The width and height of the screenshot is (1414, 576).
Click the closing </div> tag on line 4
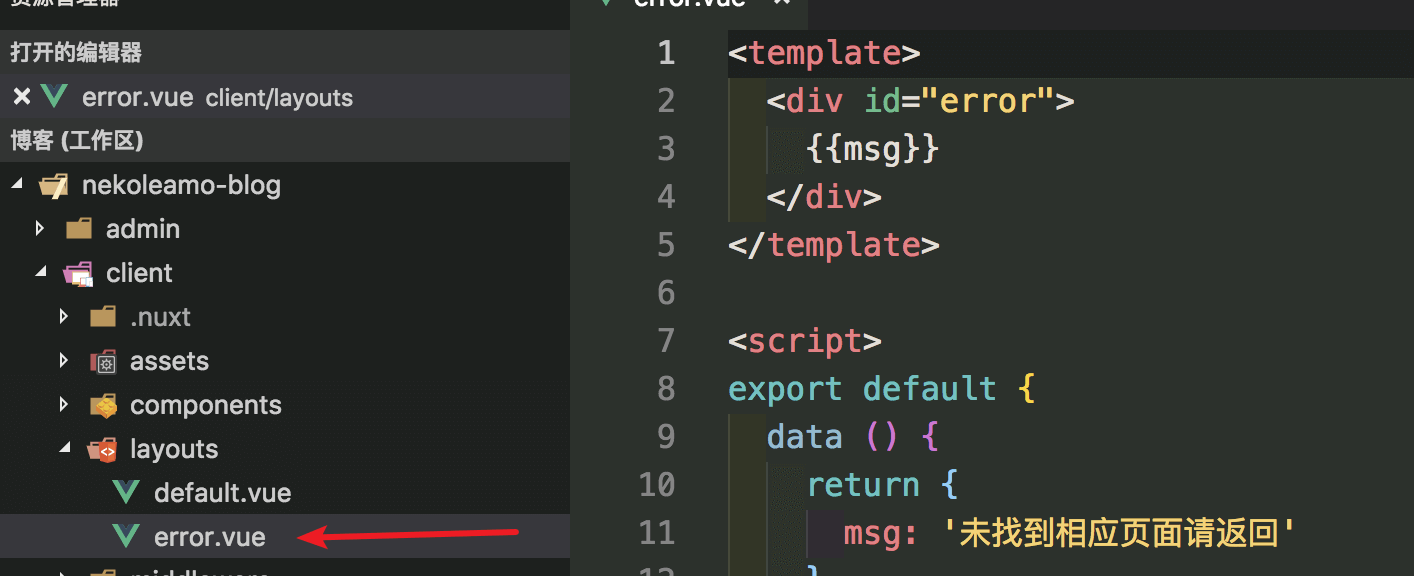pos(824,196)
